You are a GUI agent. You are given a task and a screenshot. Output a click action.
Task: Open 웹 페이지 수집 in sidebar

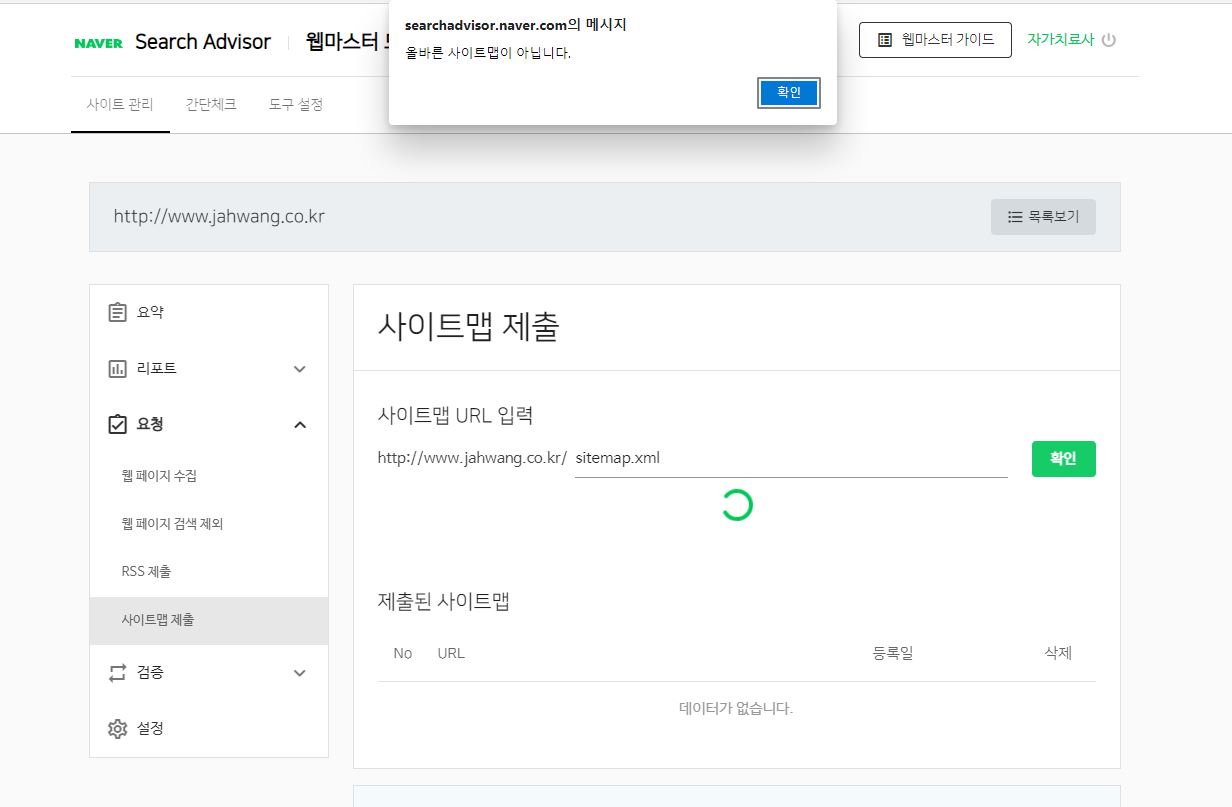point(159,476)
